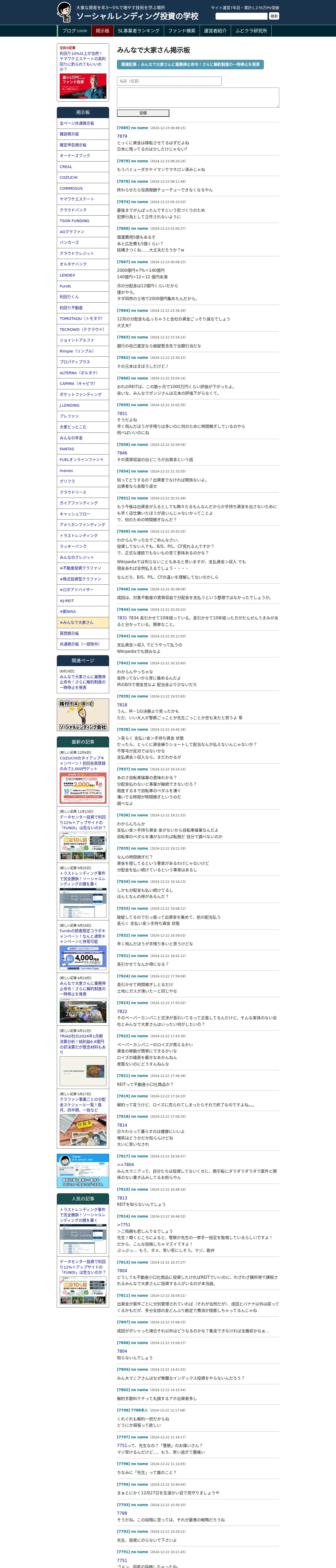Click post number [7798] by 7788本人
Viewport: 336px width, 1568px height.
pyautogui.click(x=123, y=1410)
